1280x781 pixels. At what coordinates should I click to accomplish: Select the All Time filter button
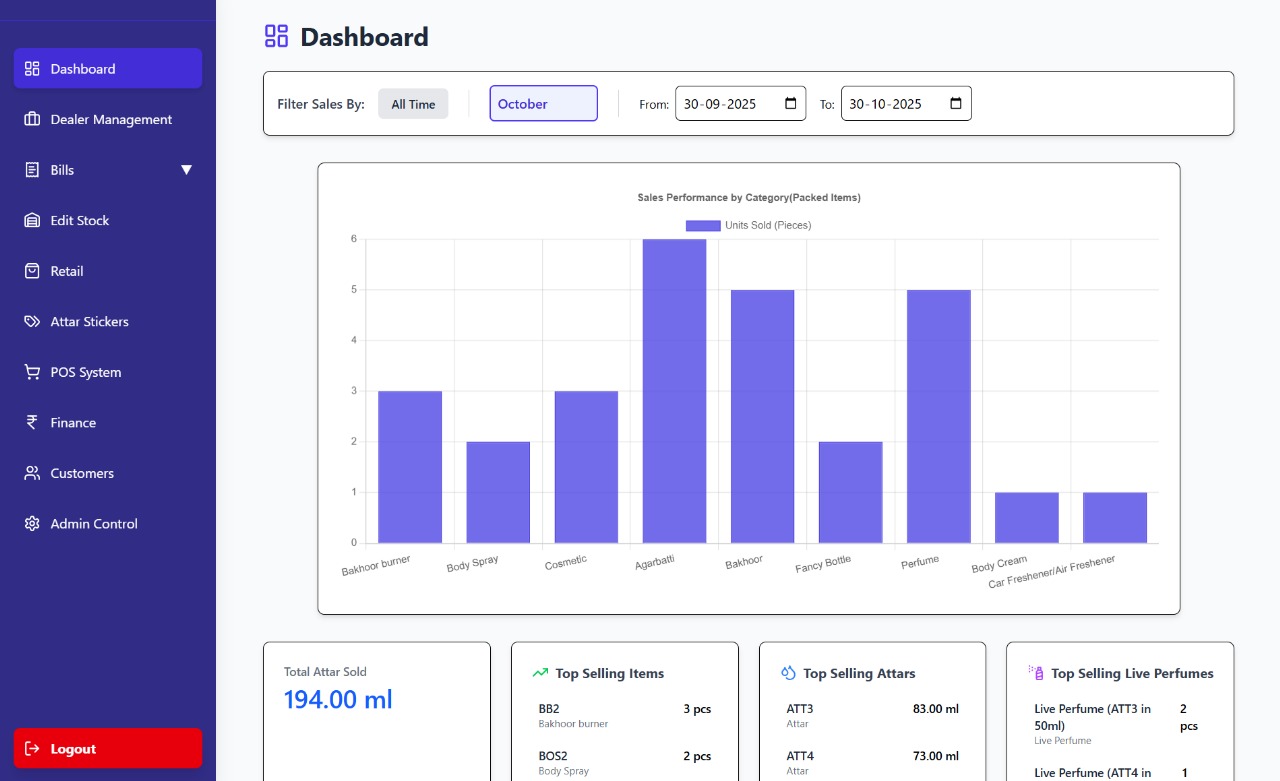(413, 104)
